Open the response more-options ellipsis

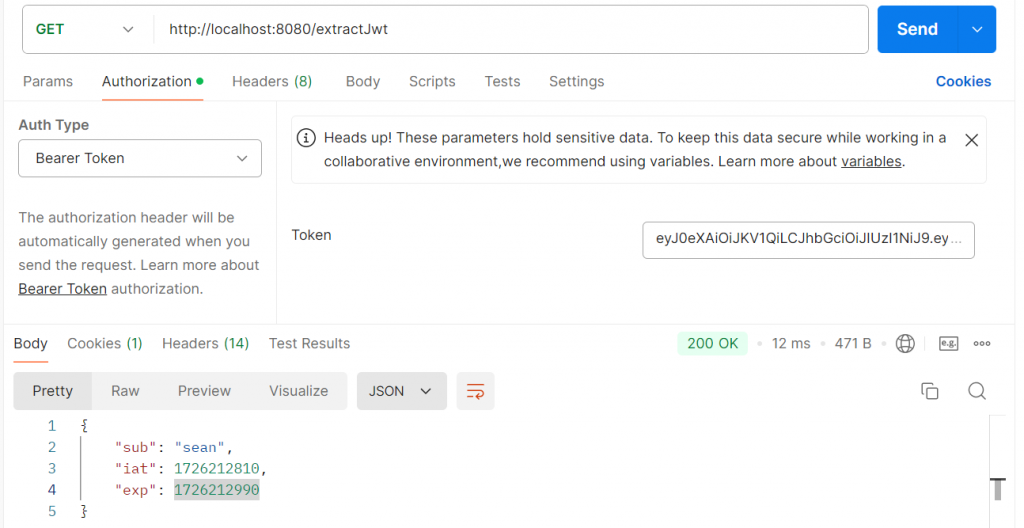982,343
